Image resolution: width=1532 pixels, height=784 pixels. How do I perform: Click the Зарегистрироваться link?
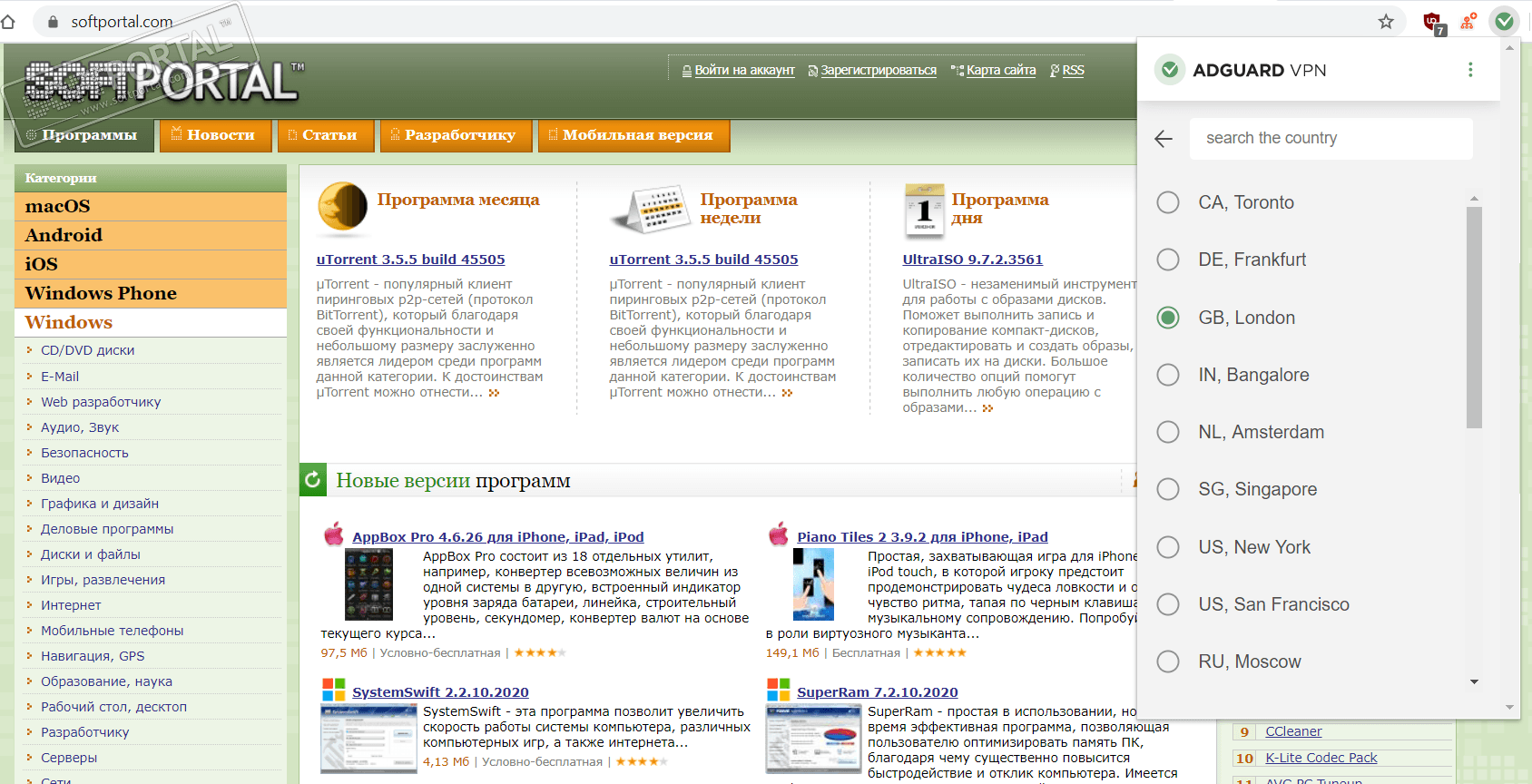pos(879,70)
